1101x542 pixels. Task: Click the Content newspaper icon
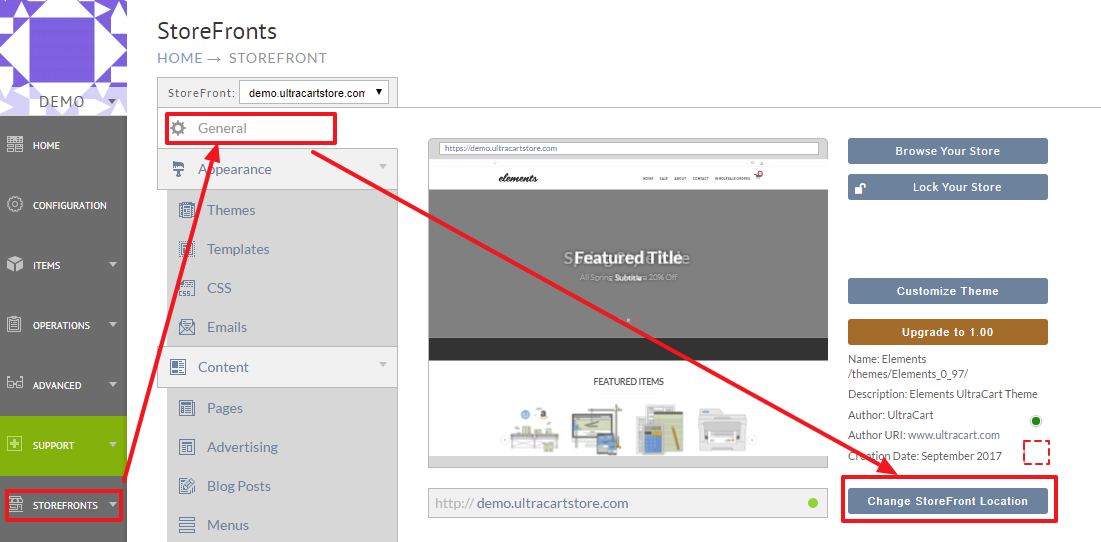(x=178, y=366)
